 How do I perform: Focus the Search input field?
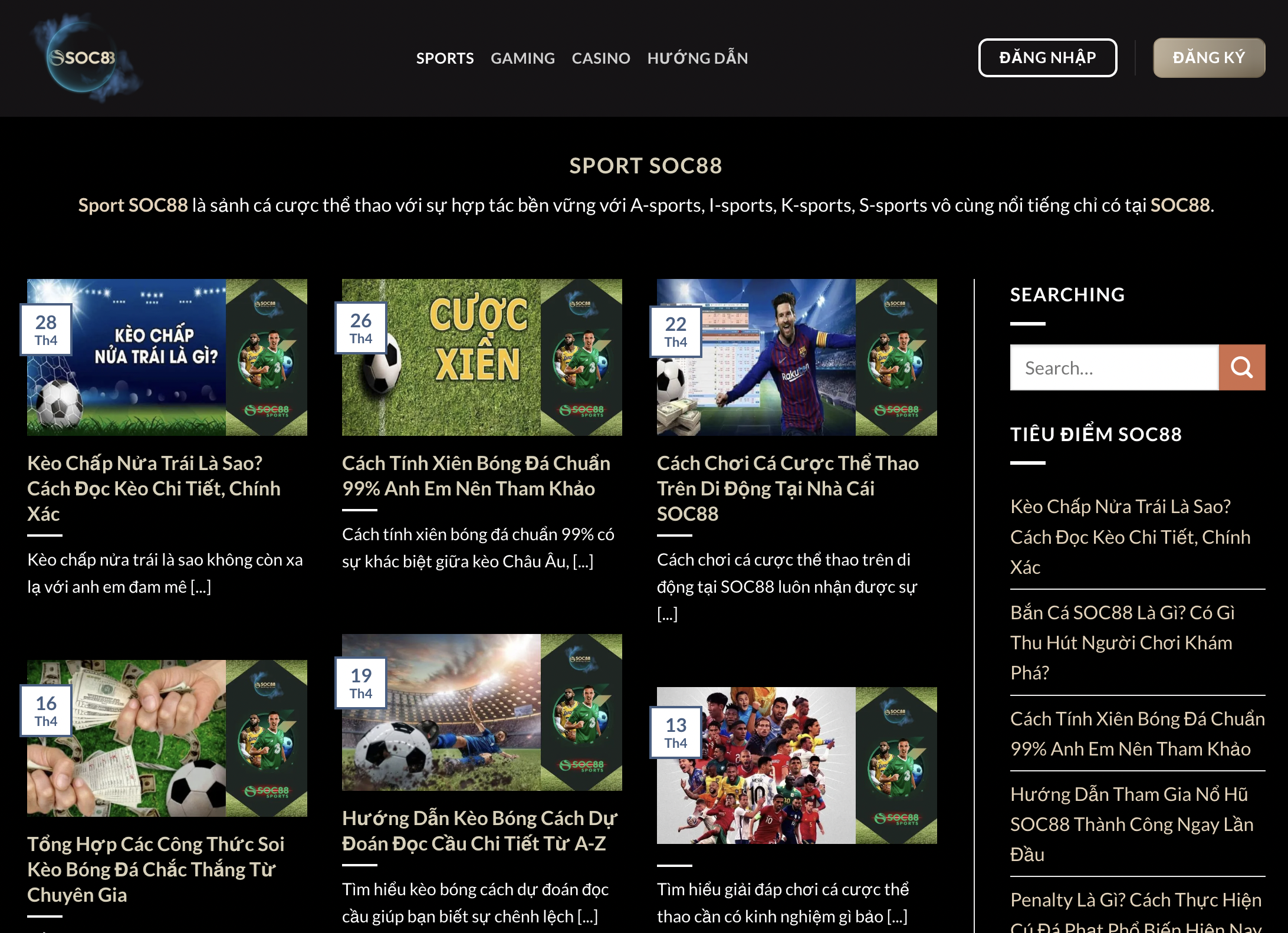tap(1115, 367)
